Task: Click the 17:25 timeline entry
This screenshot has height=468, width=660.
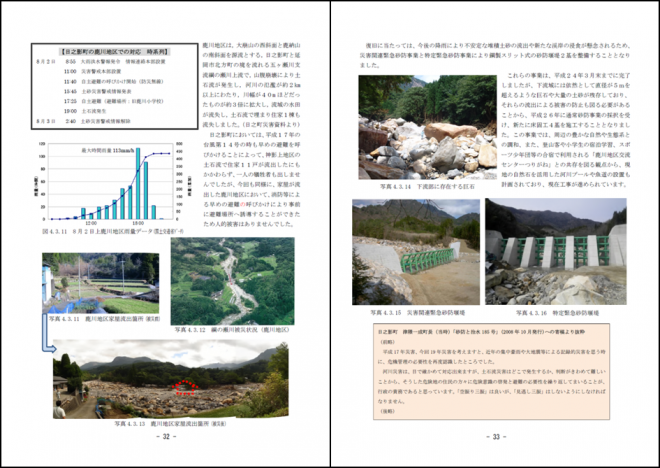Action: tap(114, 101)
